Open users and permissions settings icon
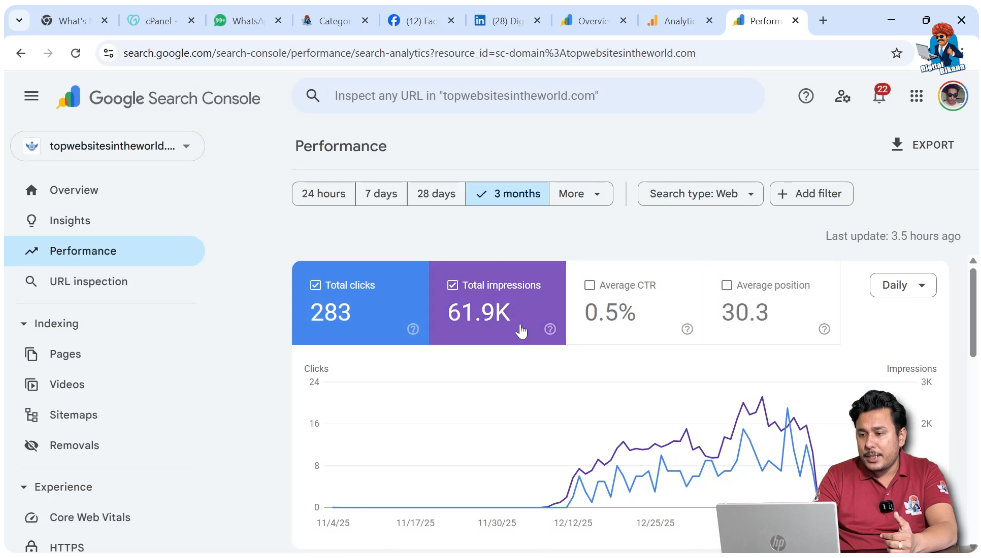The height and width of the screenshot is (558, 981). pyautogui.click(x=842, y=96)
